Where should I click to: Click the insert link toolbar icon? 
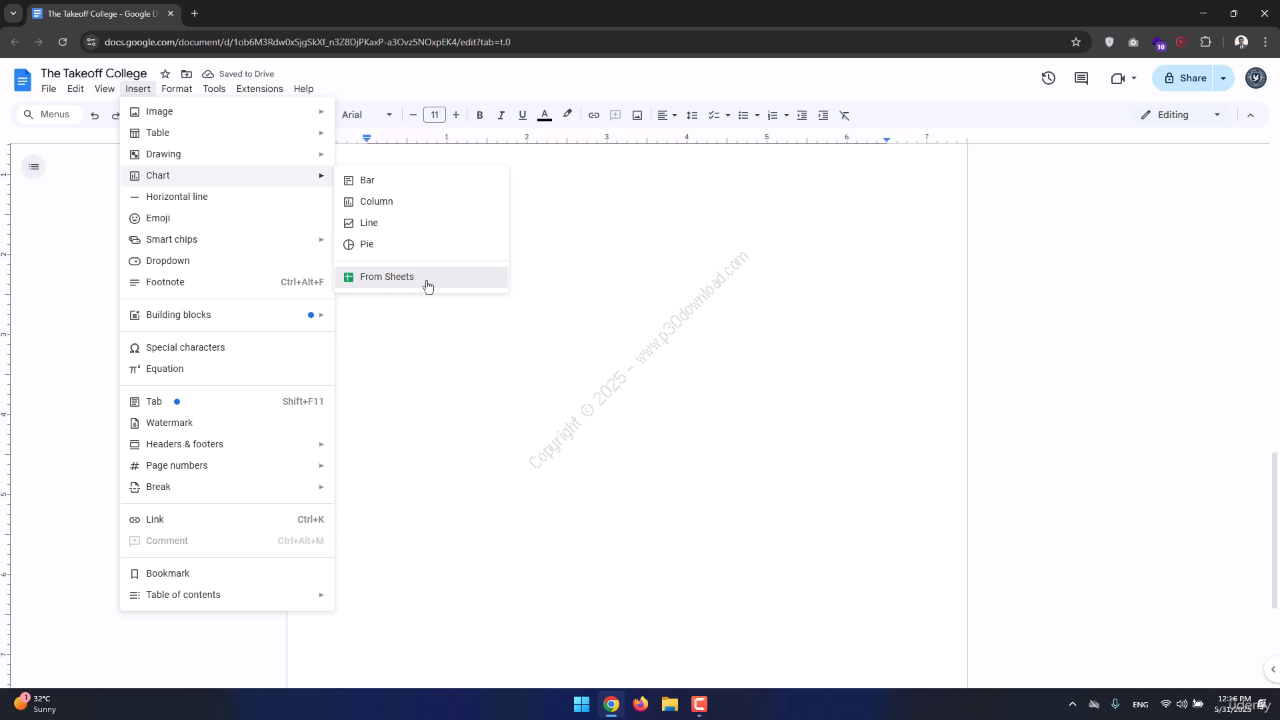point(594,115)
